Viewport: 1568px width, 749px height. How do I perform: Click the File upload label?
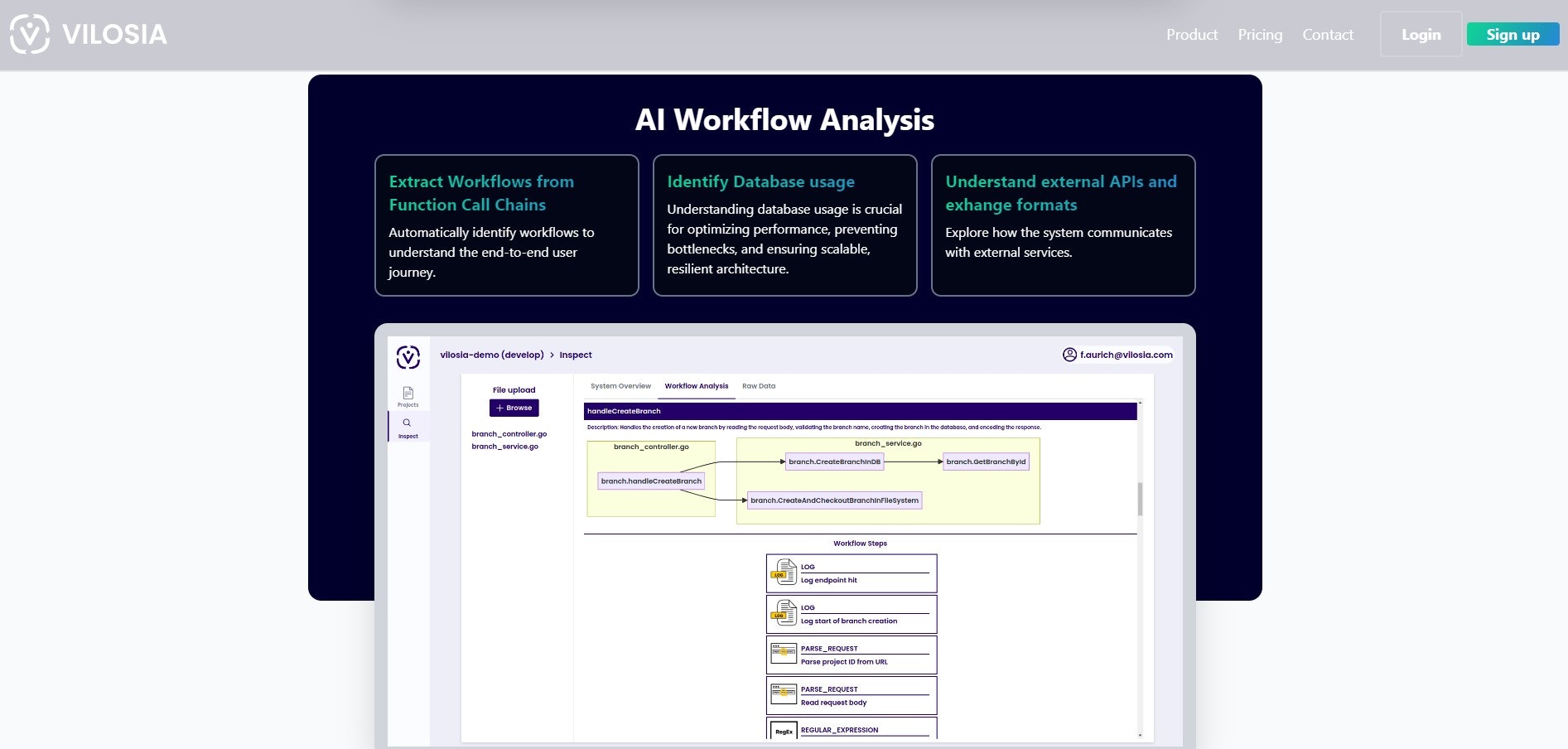[x=514, y=390]
